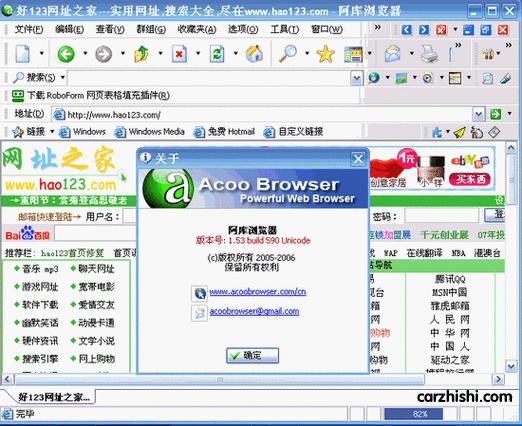This screenshot has width=522, height=426.
Task: Expand the Back button history arrow
Action: [x=85, y=53]
